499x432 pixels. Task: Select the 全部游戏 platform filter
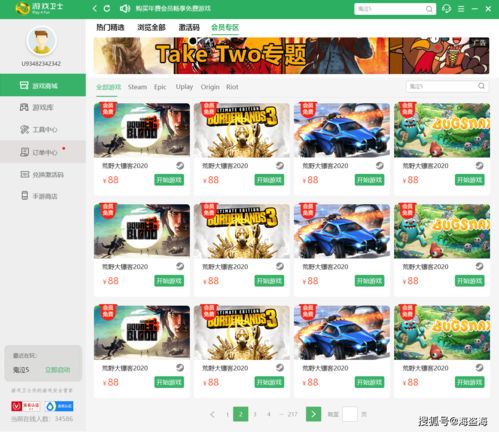coord(109,87)
